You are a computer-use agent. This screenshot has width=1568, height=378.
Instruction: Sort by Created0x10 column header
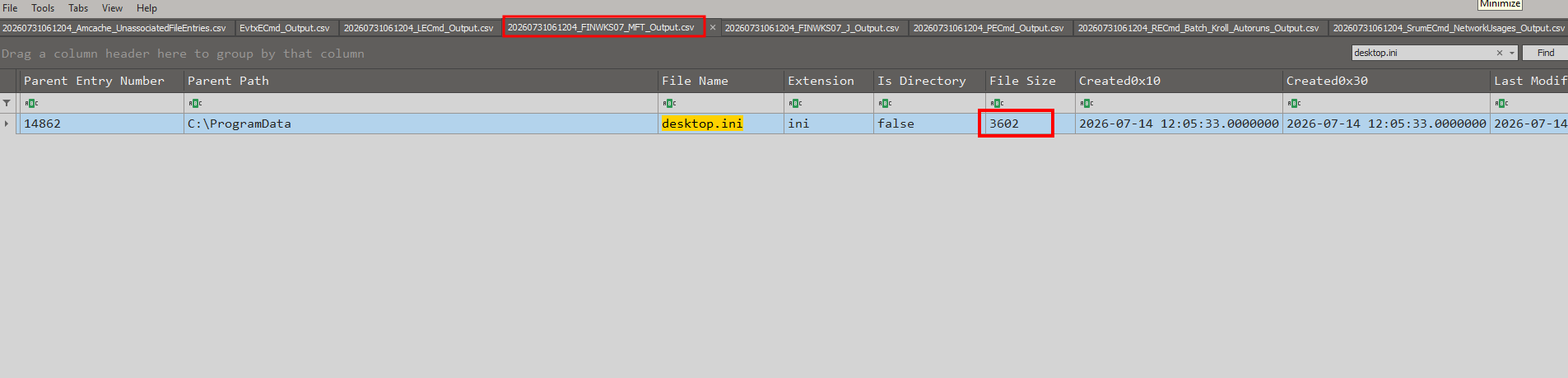tap(1179, 81)
